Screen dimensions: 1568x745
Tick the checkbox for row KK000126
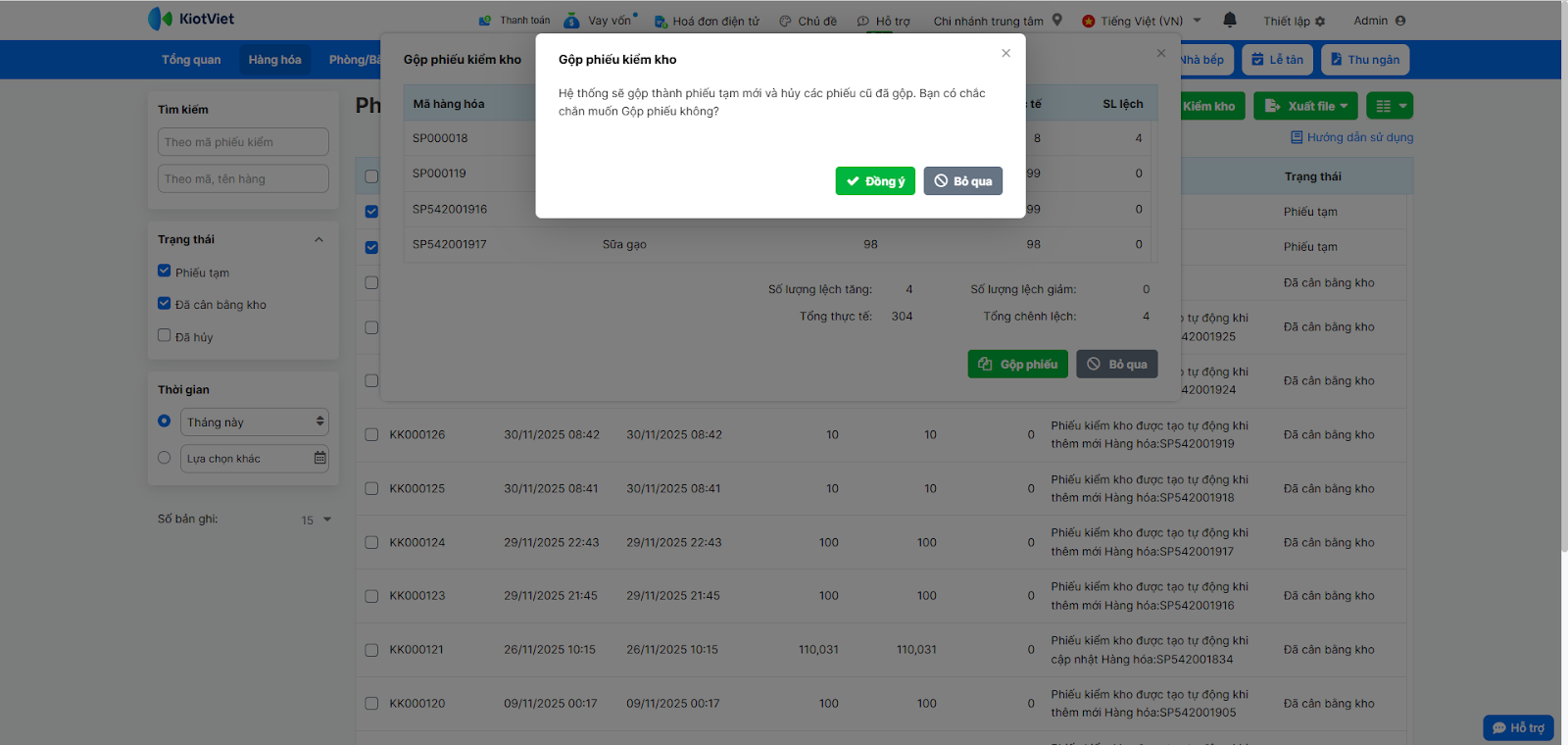371,434
